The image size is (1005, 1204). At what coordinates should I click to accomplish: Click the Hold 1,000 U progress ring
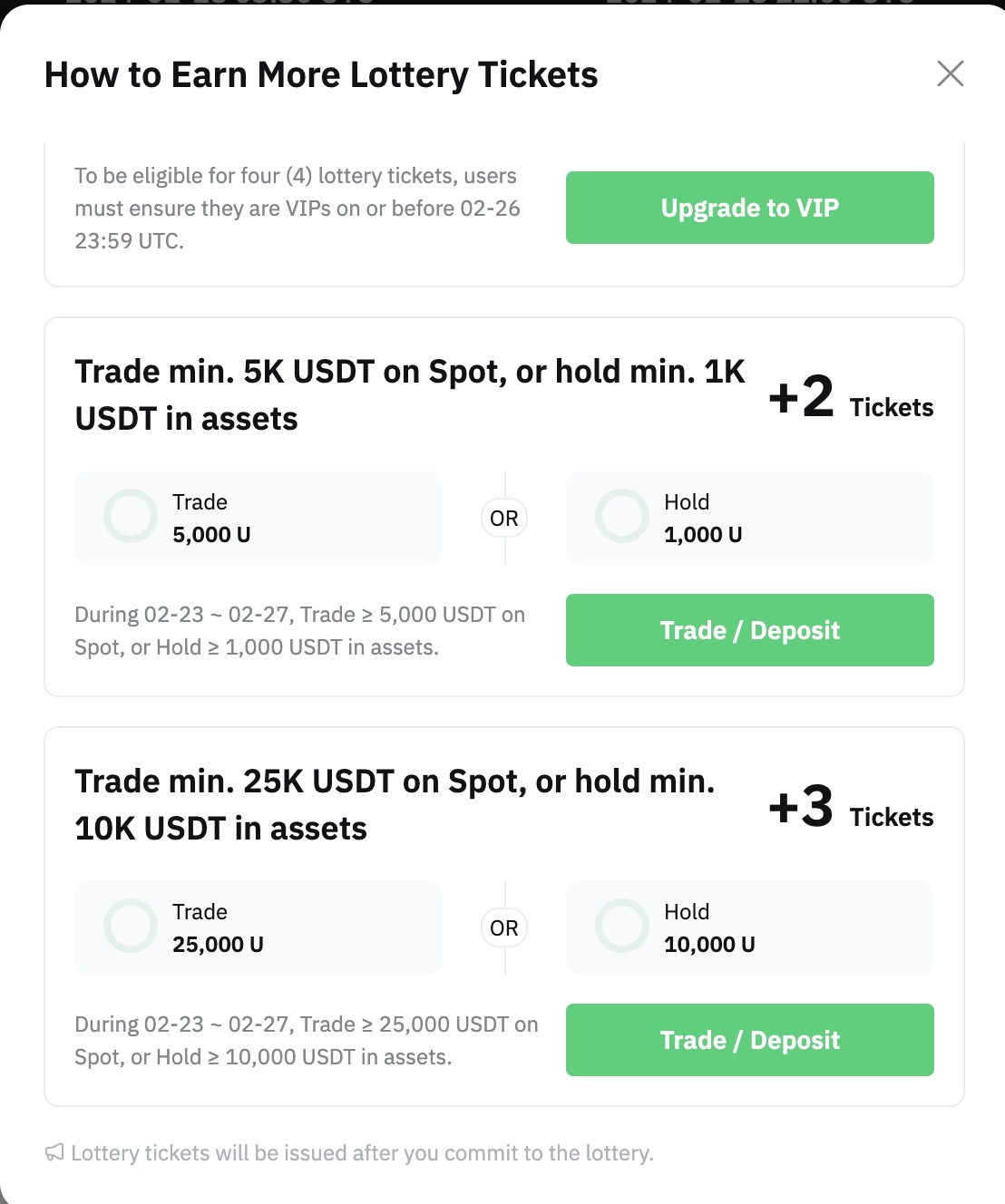[622, 516]
